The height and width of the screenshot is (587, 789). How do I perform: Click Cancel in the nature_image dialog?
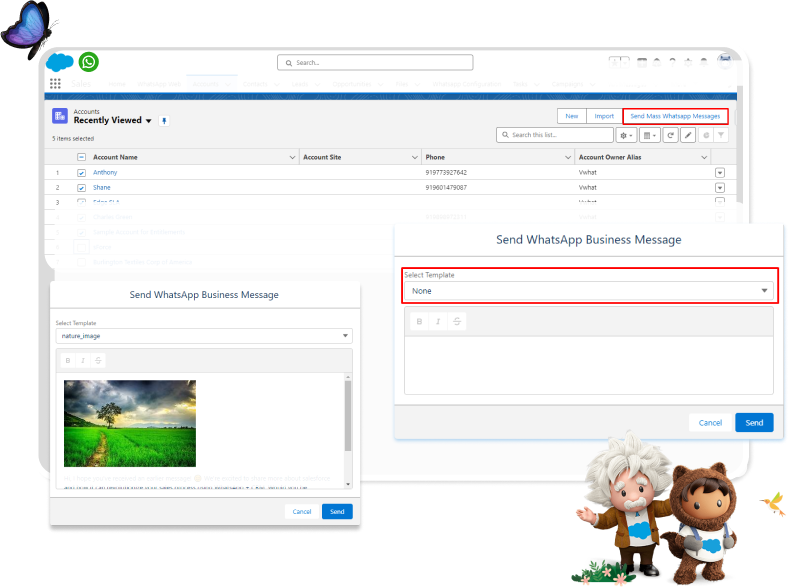pyautogui.click(x=302, y=512)
